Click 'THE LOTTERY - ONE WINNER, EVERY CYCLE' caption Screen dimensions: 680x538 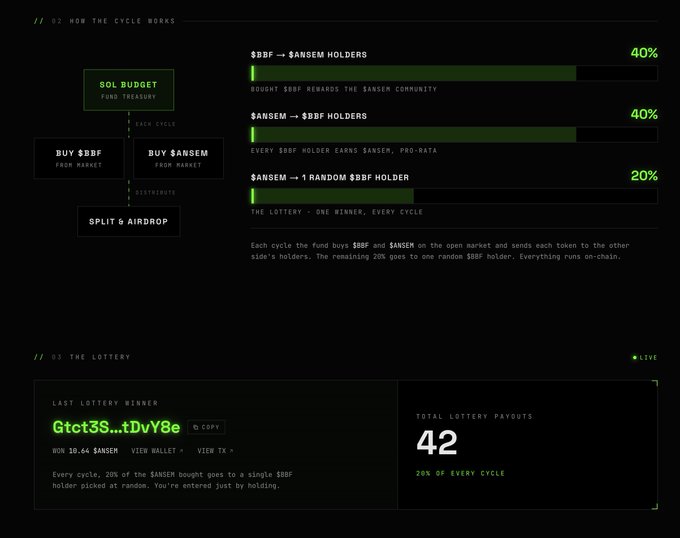tap(337, 212)
